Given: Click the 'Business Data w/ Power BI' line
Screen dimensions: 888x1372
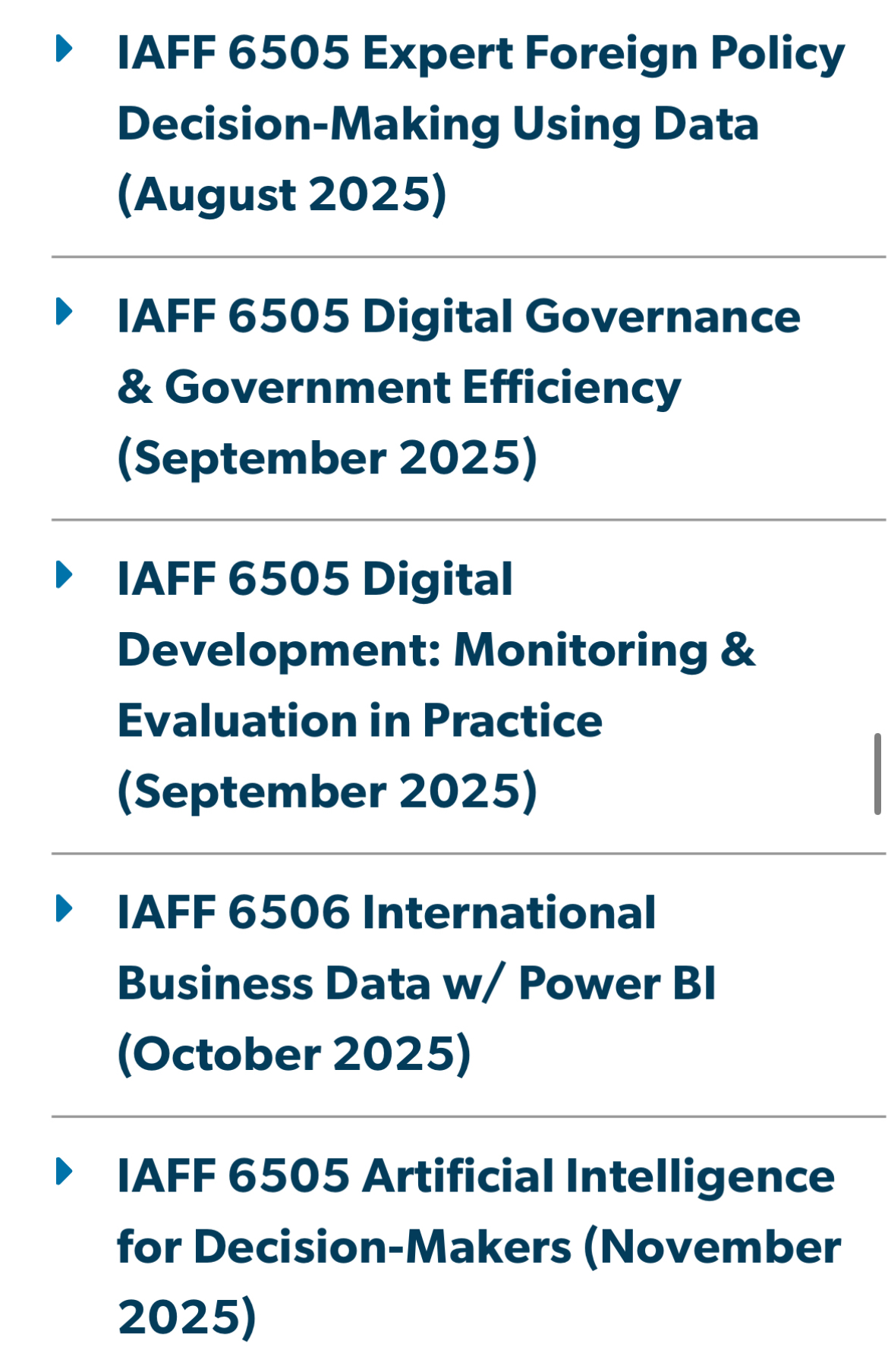Looking at the screenshot, I should pyautogui.click(x=417, y=984).
